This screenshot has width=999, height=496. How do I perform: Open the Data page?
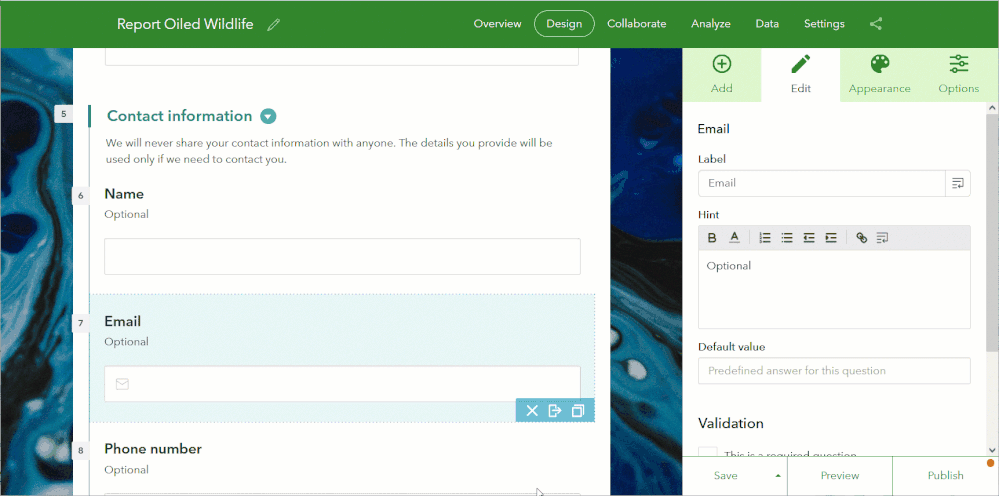tap(767, 24)
